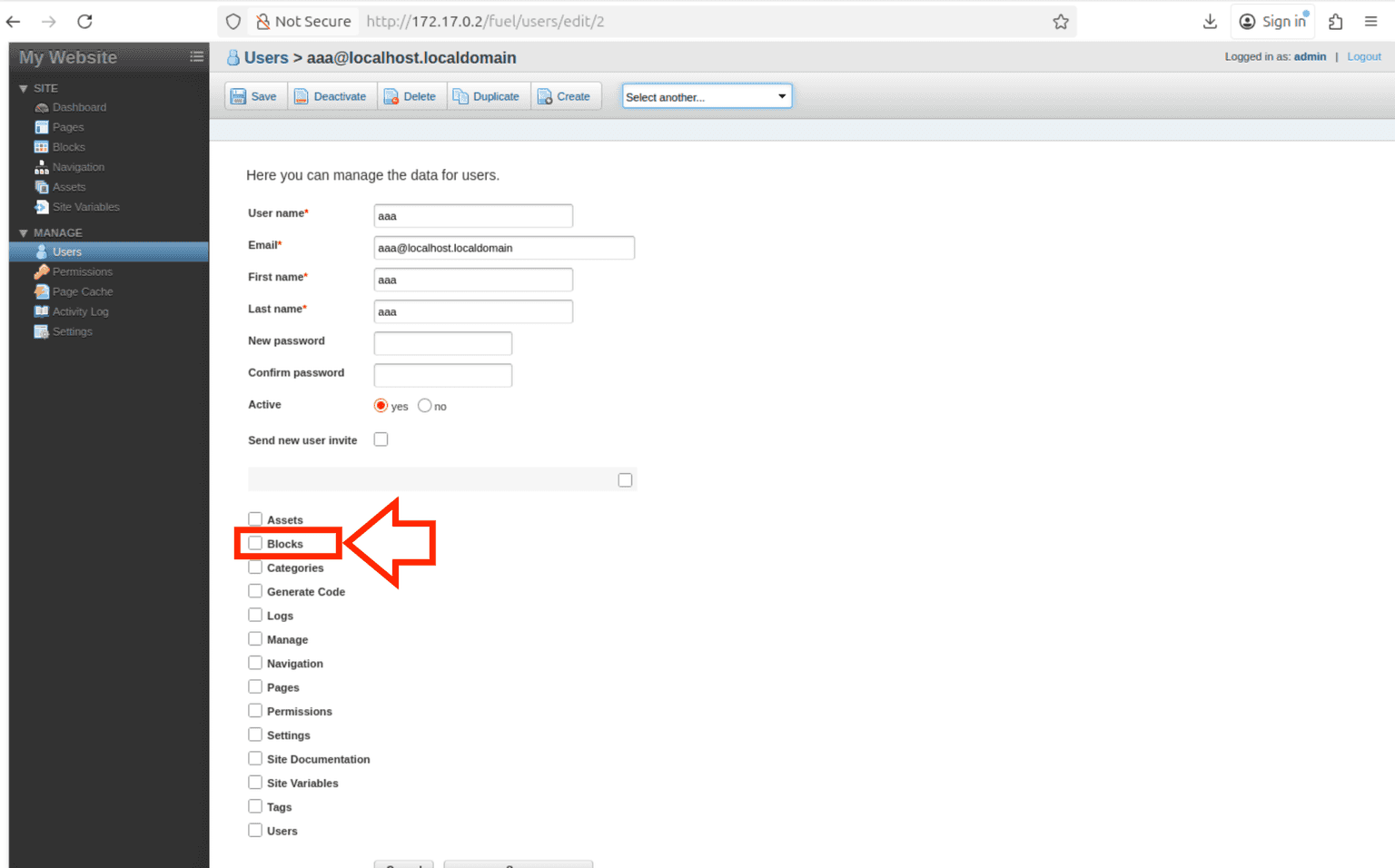Reload the page in the browser
Viewport: 1395px width, 868px height.
coord(84,22)
